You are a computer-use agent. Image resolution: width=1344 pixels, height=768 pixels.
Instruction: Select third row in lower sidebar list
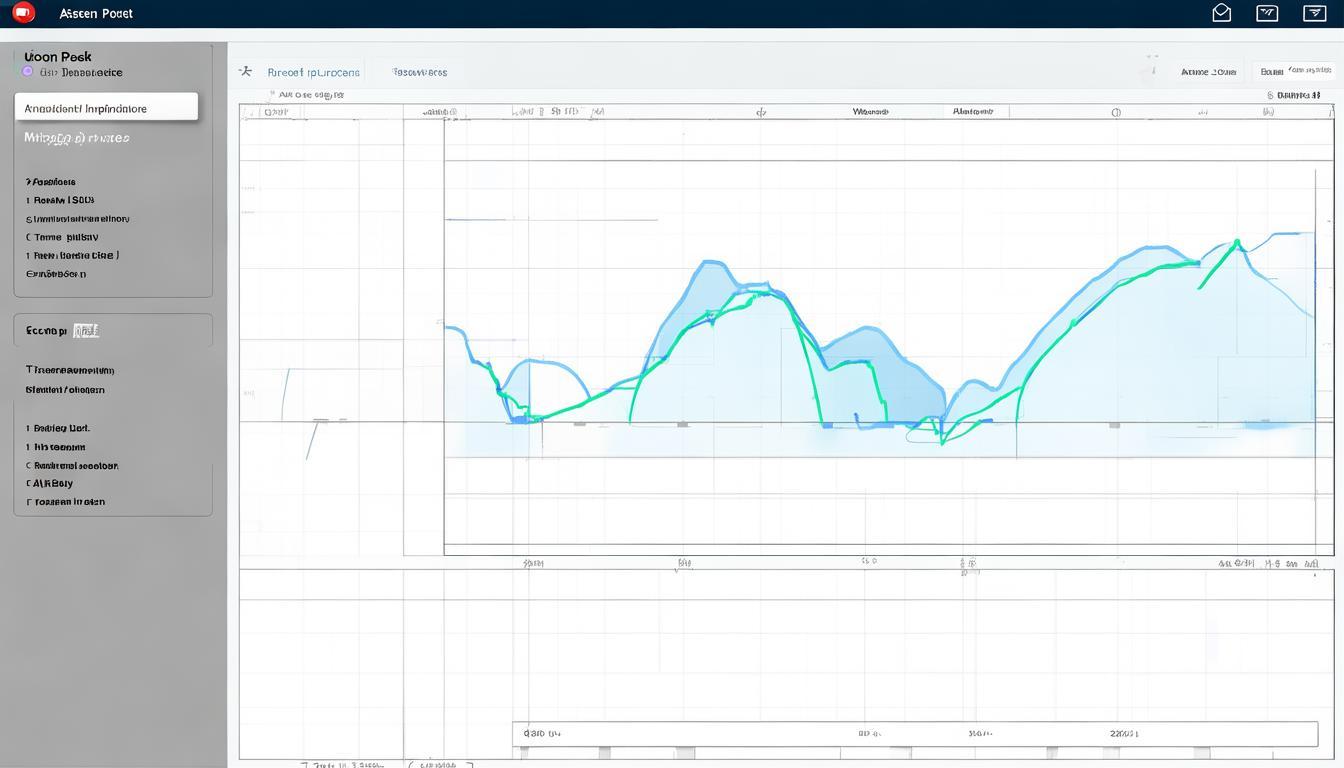[72, 465]
